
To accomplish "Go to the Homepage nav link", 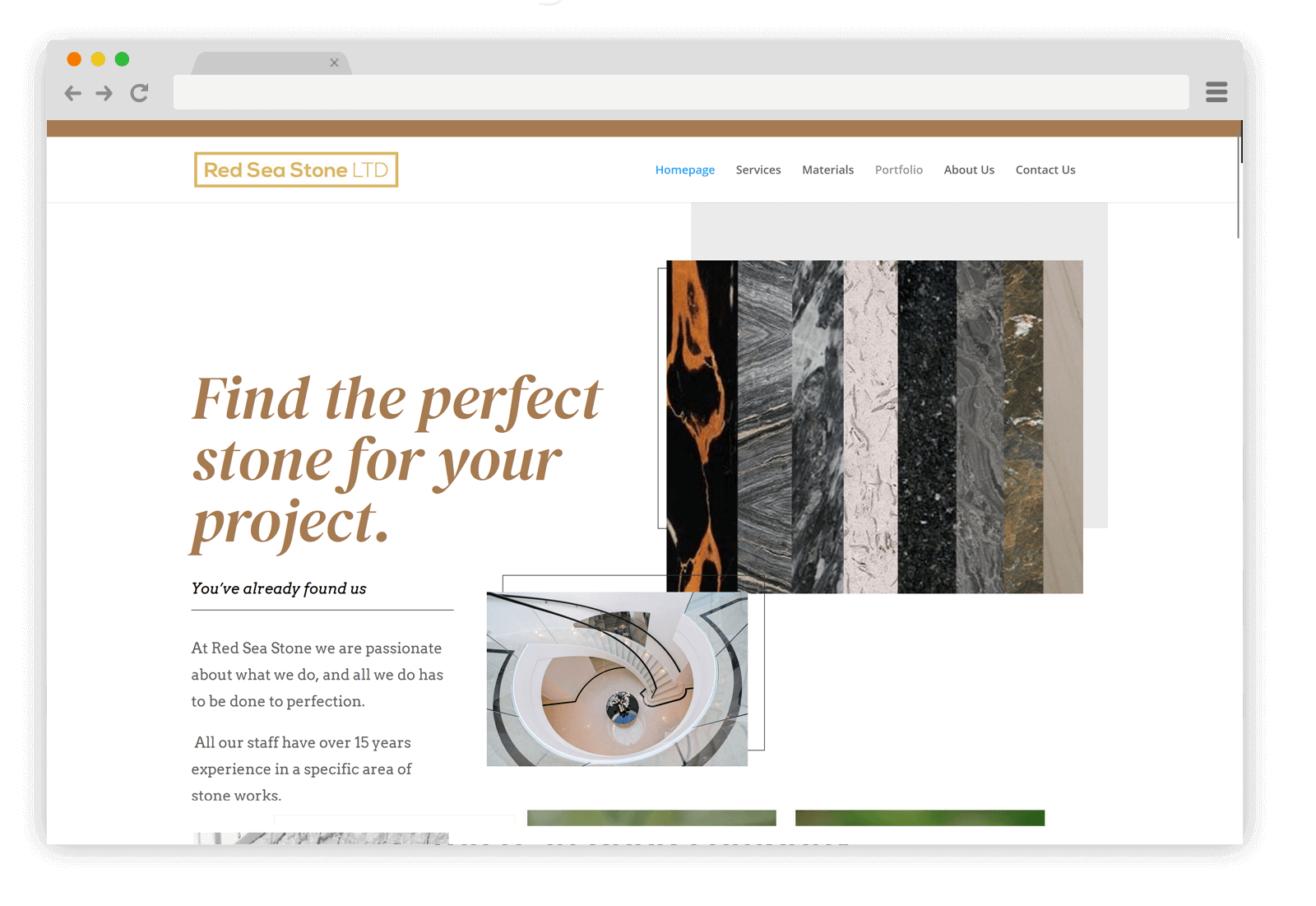I will (685, 170).
